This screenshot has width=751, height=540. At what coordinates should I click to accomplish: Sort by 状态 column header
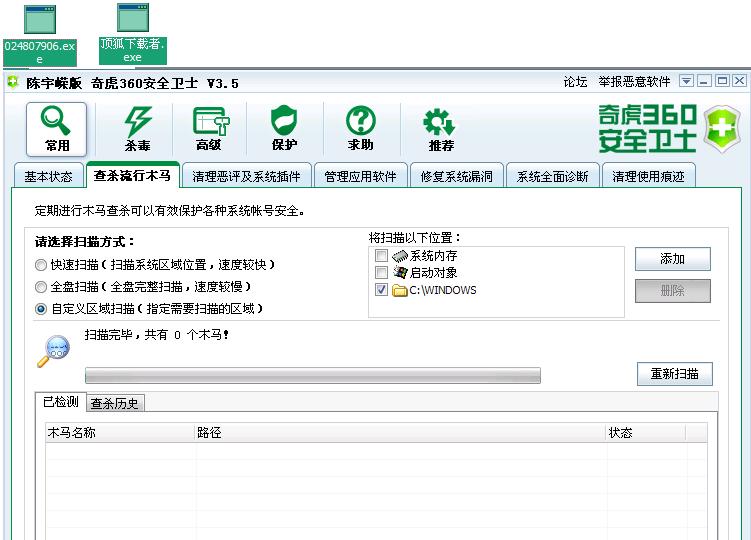click(x=645, y=433)
